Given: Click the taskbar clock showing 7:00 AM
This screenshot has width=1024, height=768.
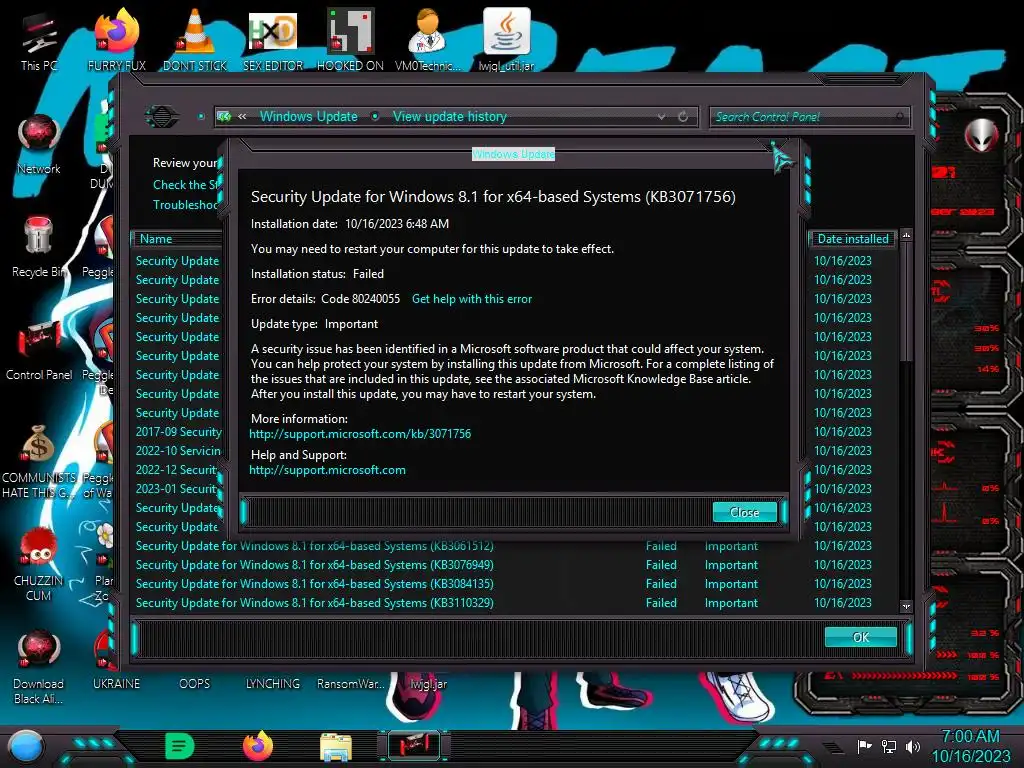Looking at the screenshot, I should pos(970,746).
